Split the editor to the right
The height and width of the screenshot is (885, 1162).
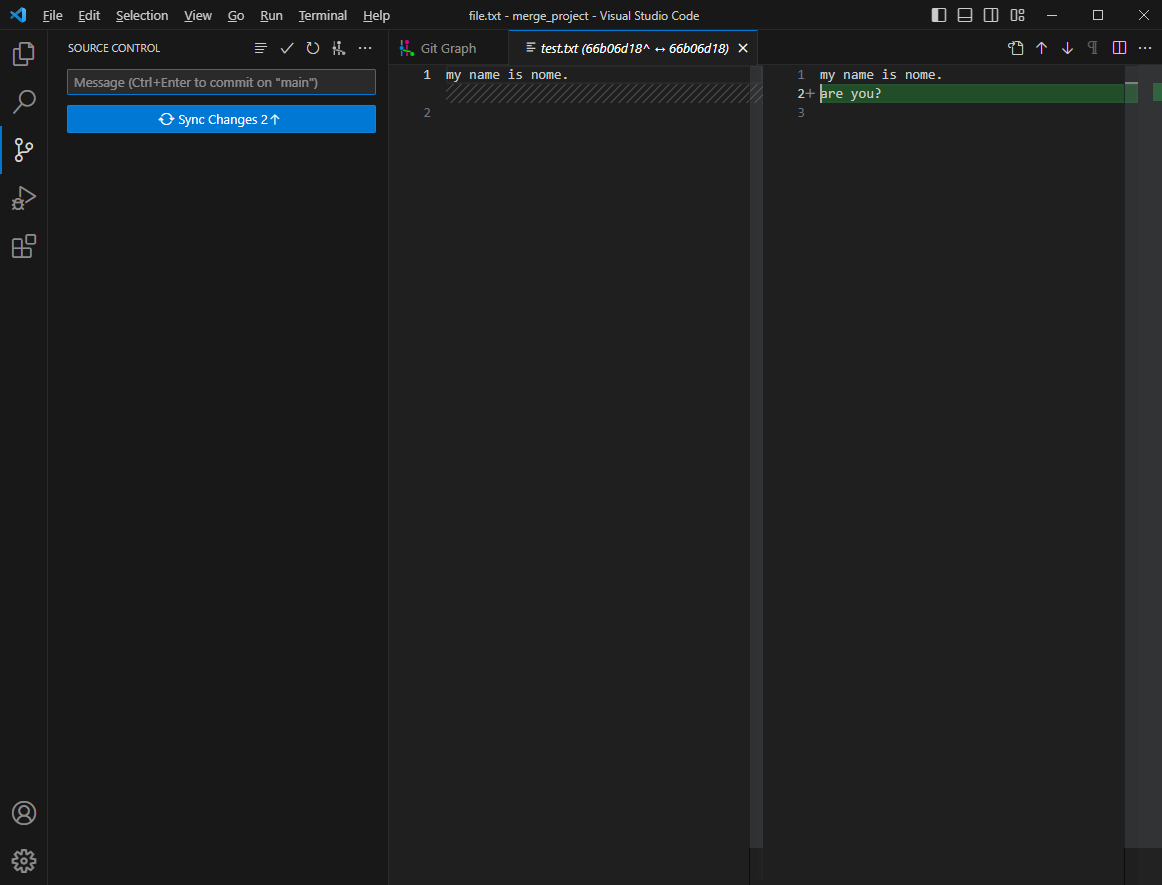(1120, 48)
